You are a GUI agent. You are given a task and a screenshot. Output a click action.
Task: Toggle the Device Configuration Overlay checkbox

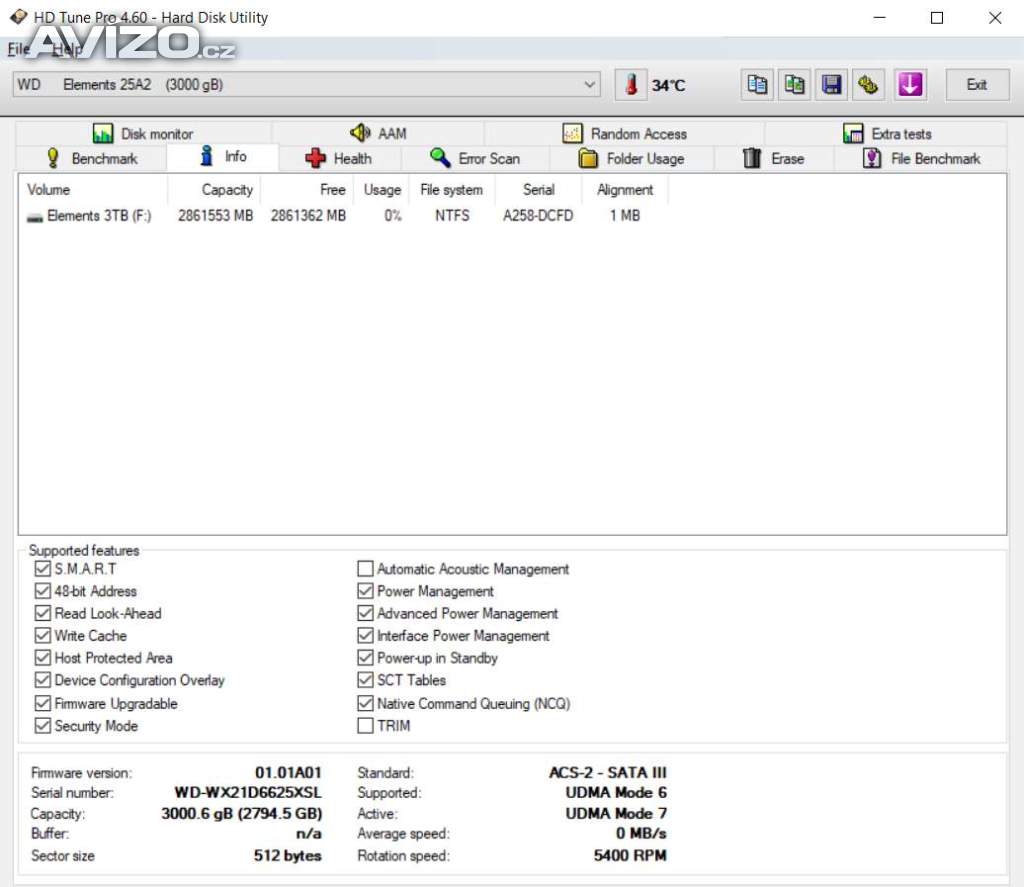(x=42, y=680)
